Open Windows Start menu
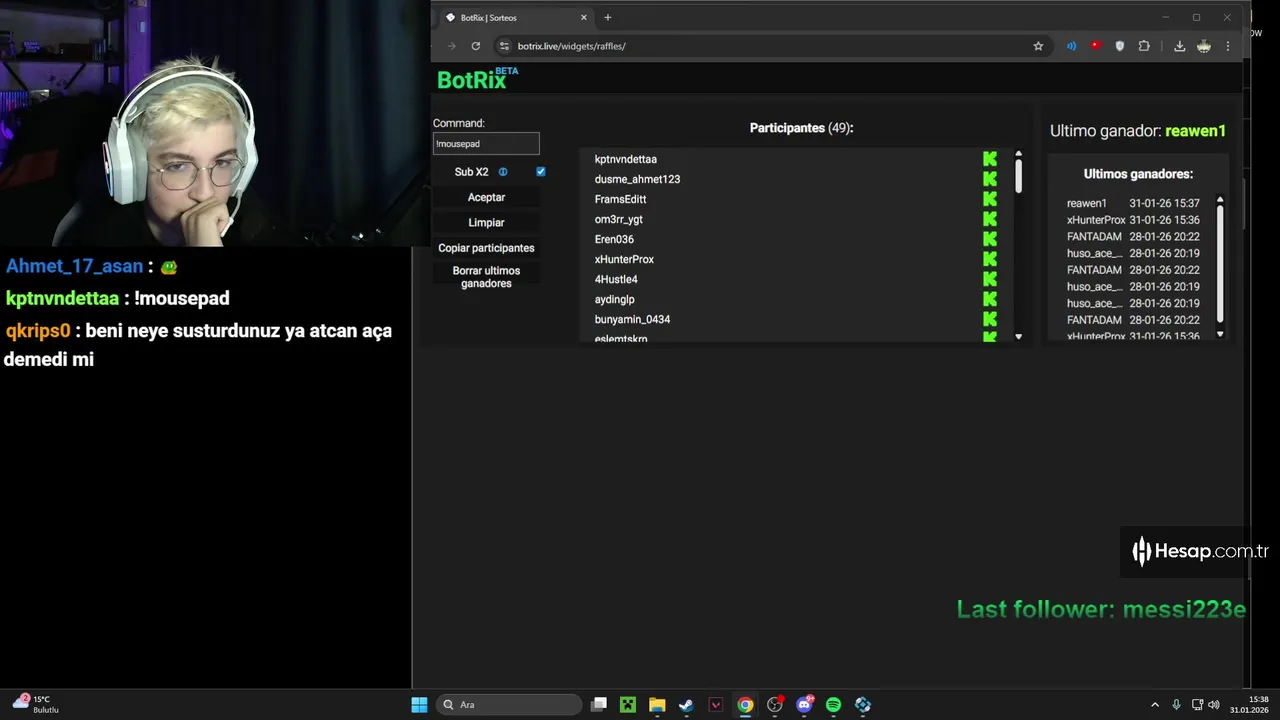The height and width of the screenshot is (720, 1280). (x=419, y=705)
